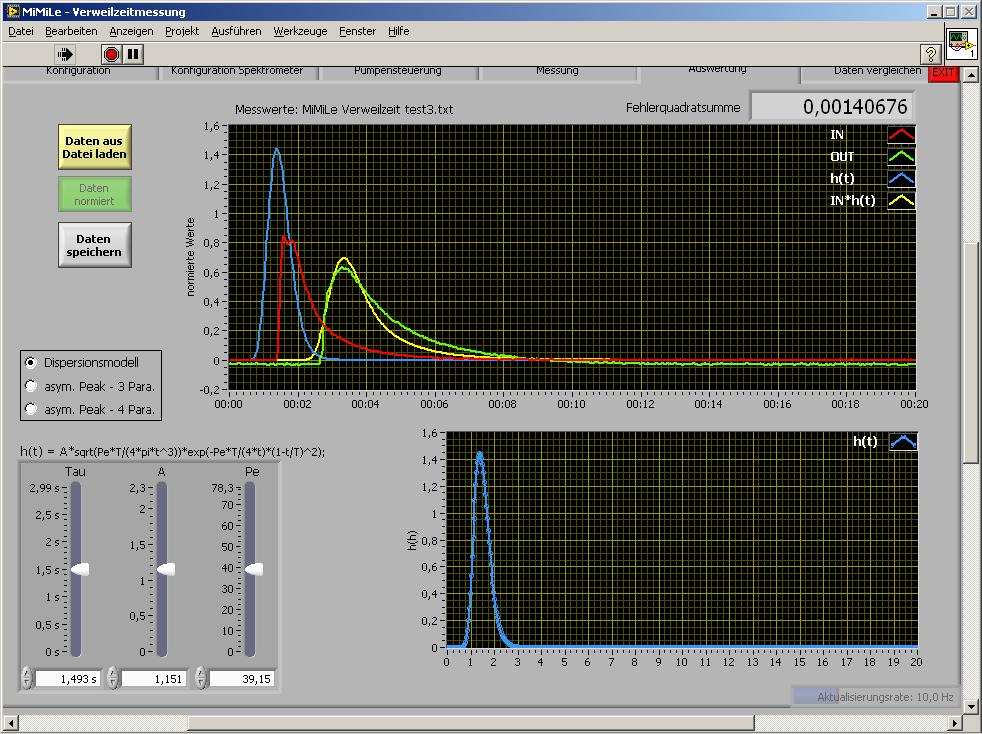
Task: Switch to the Messung tab
Action: (x=557, y=71)
